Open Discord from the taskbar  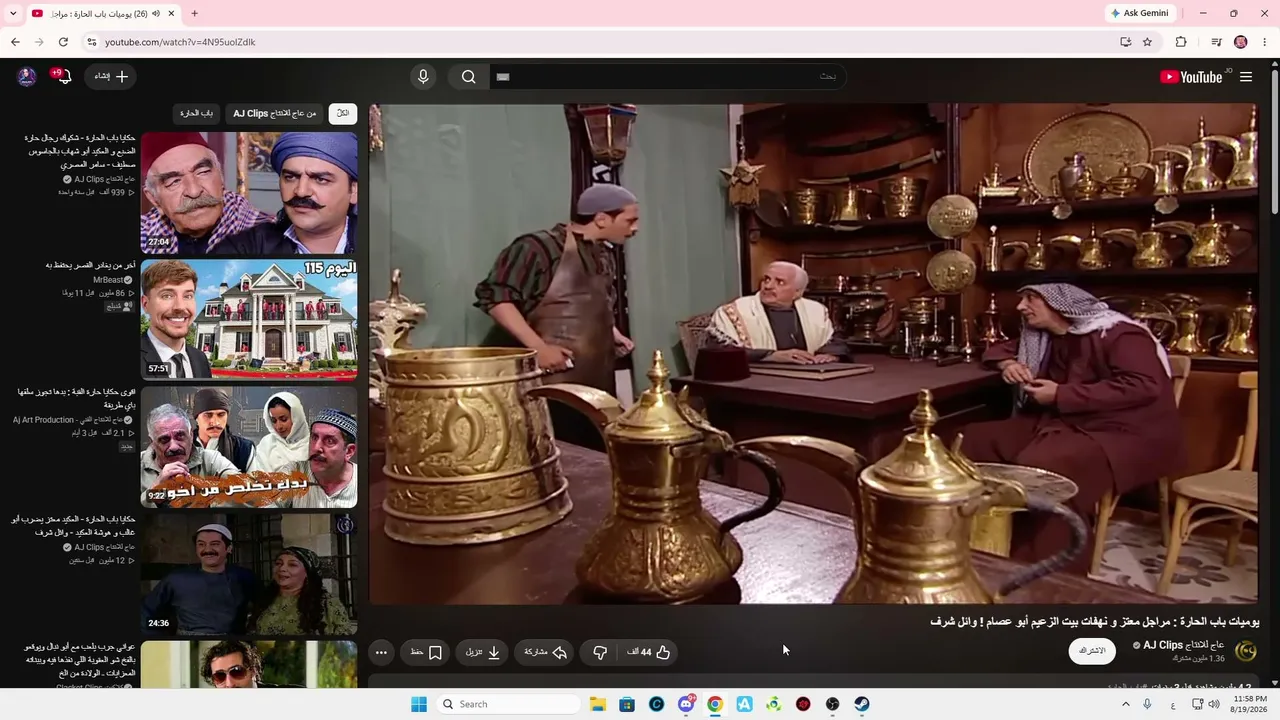coord(686,704)
